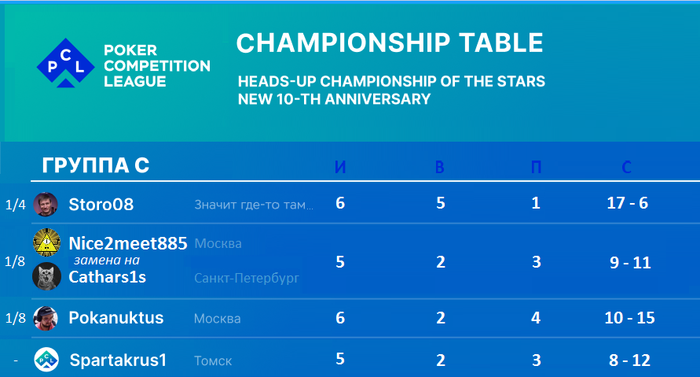
Task: Click the Poker Competition League title text
Action: pyautogui.click(x=157, y=66)
